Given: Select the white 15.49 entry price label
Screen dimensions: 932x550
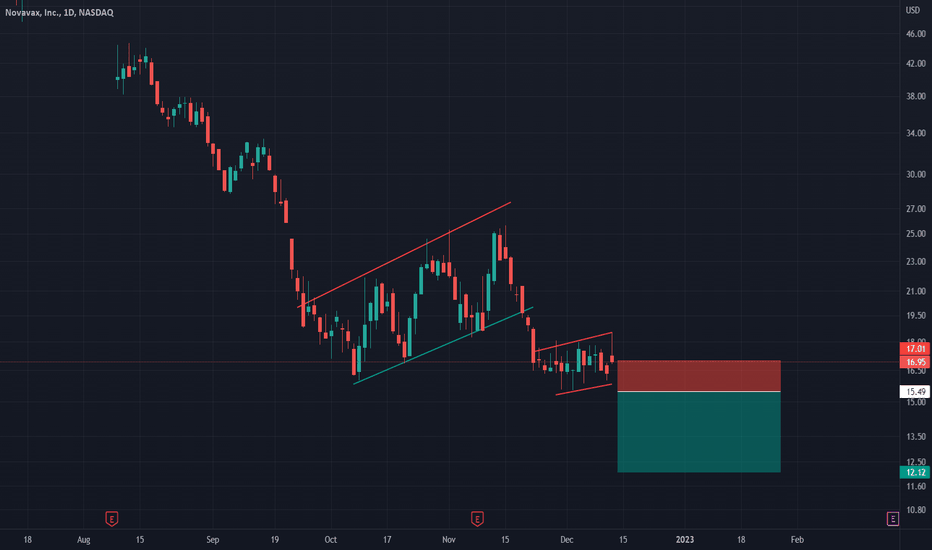Looking at the screenshot, I should click(915, 391).
